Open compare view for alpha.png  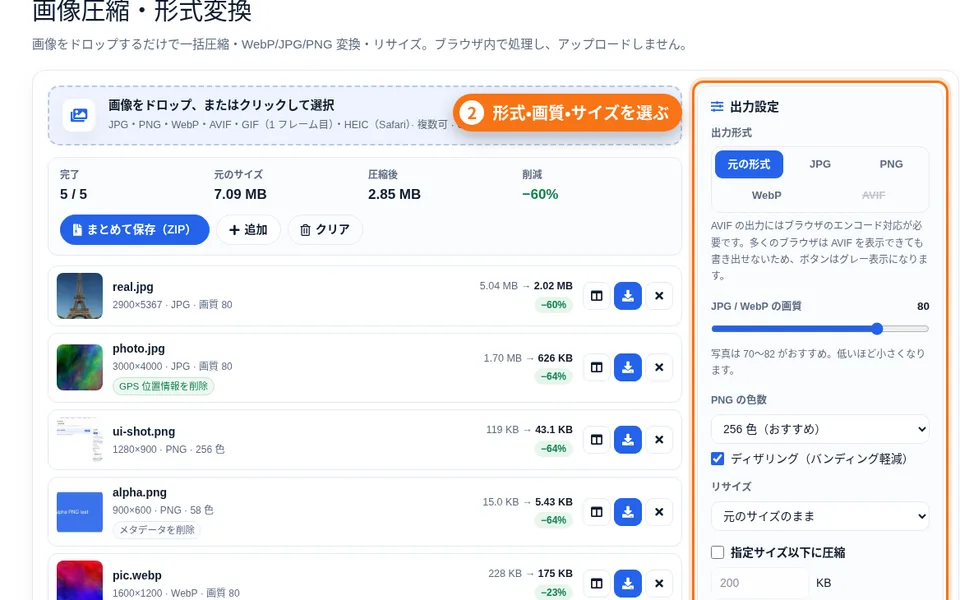[596, 512]
